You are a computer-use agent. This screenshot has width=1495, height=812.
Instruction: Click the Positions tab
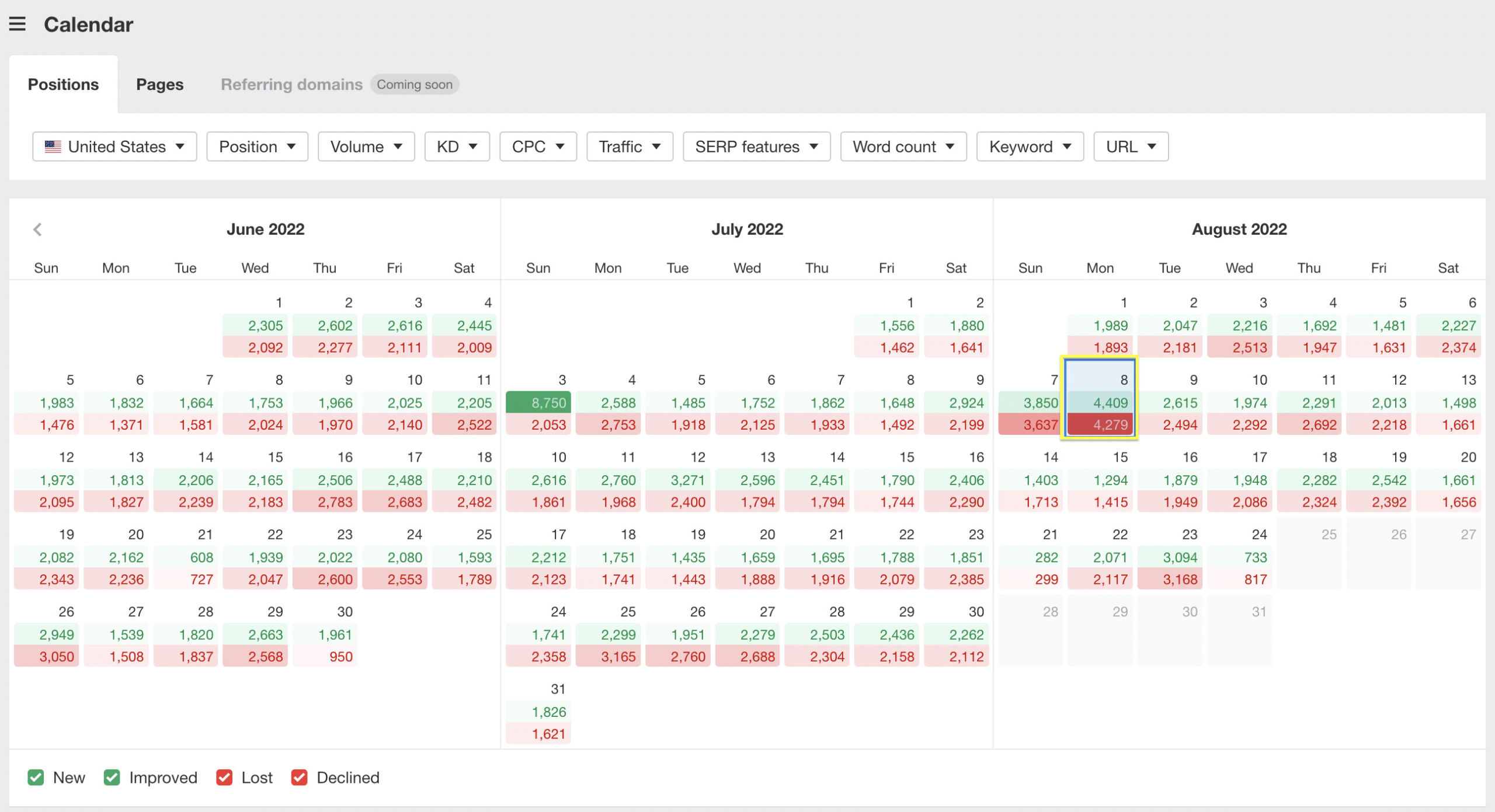click(x=63, y=84)
